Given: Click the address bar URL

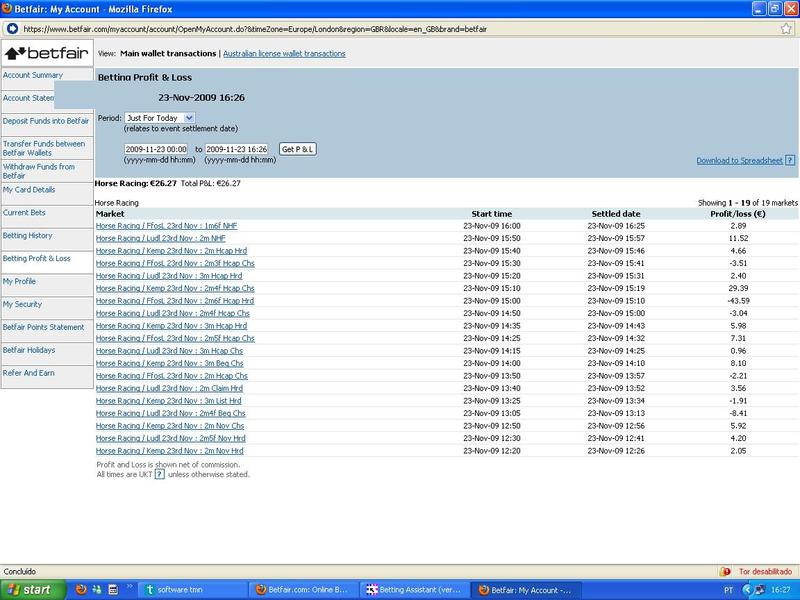Looking at the screenshot, I should click(255, 29).
